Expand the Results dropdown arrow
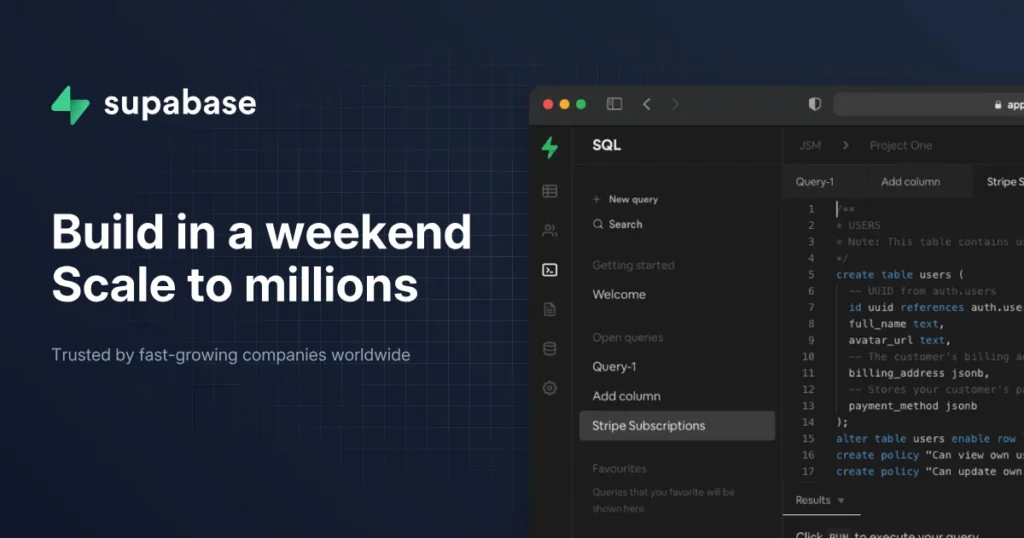This screenshot has width=1024, height=538. [x=840, y=501]
